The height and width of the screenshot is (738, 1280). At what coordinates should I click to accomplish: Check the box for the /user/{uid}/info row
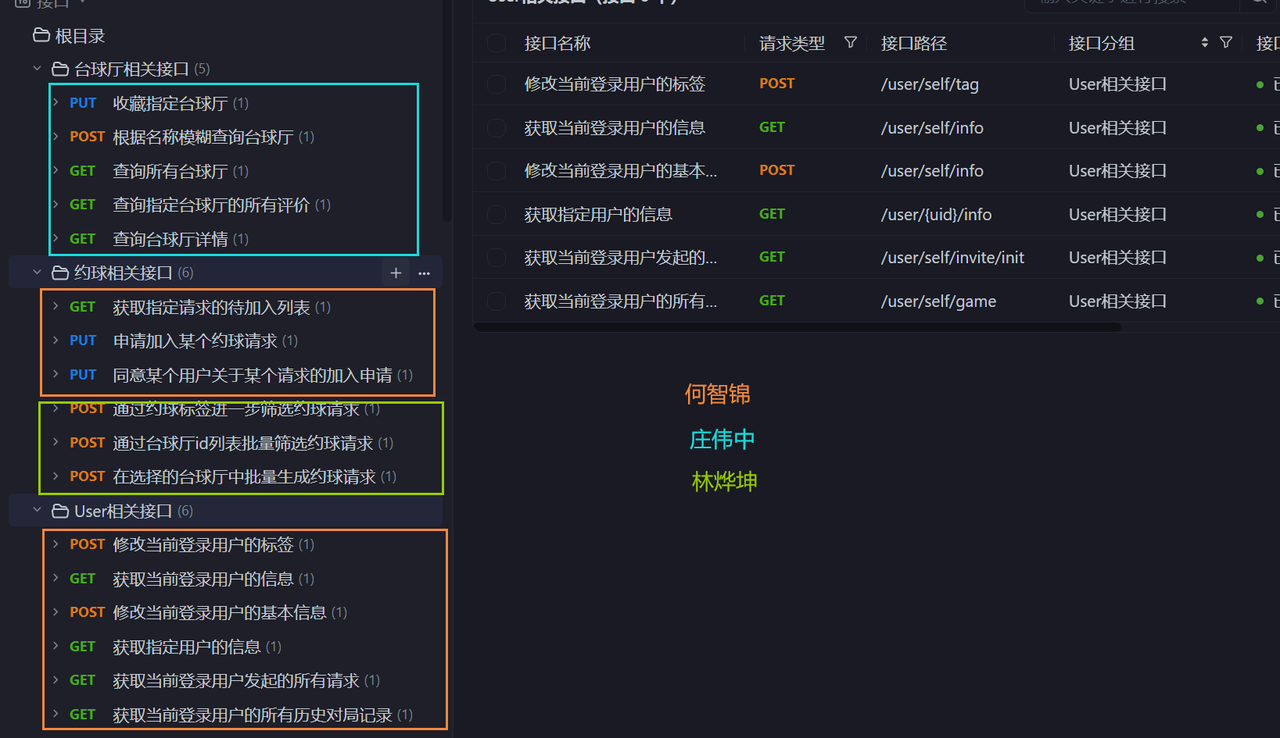pos(497,214)
